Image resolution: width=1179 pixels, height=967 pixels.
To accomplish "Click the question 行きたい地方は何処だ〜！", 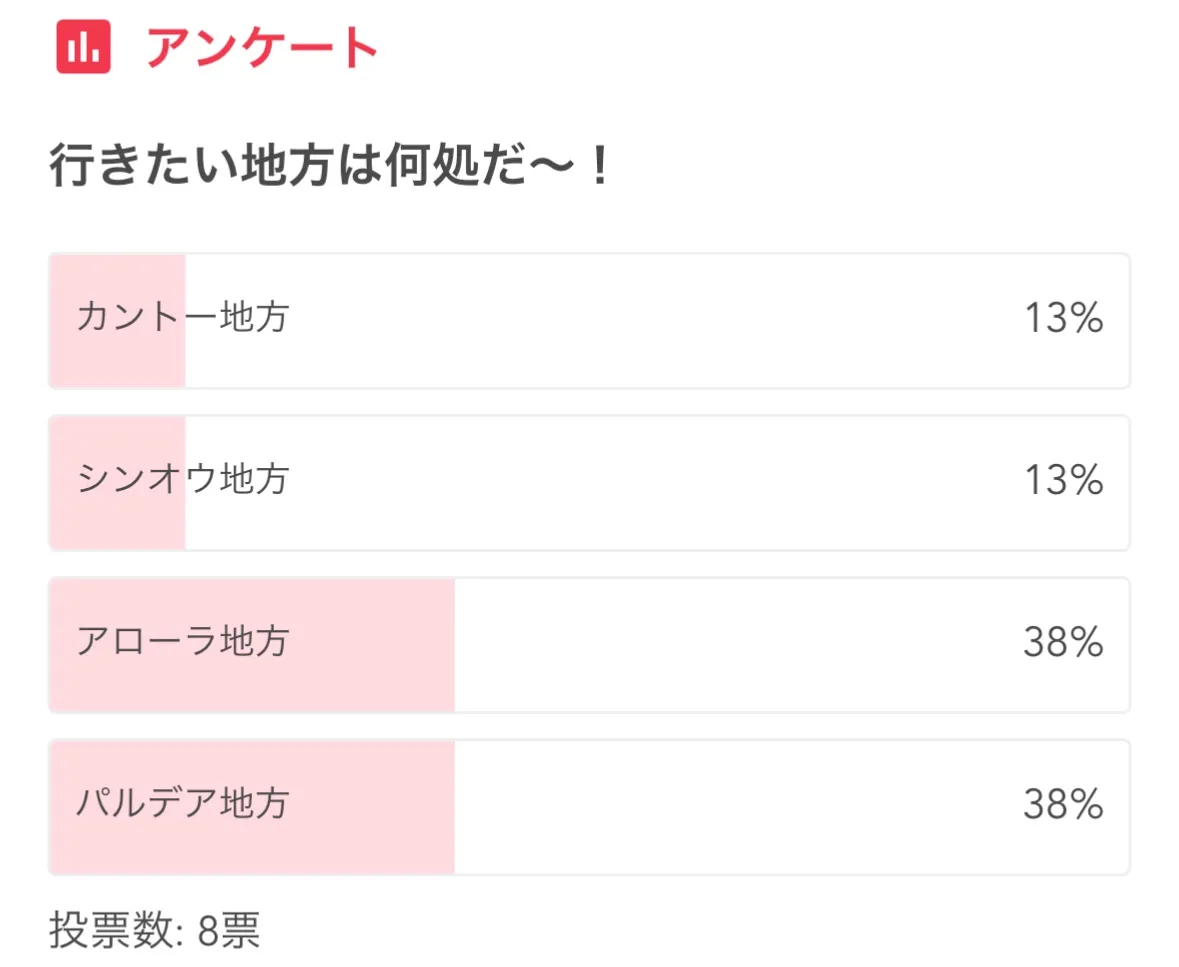I will point(329,168).
